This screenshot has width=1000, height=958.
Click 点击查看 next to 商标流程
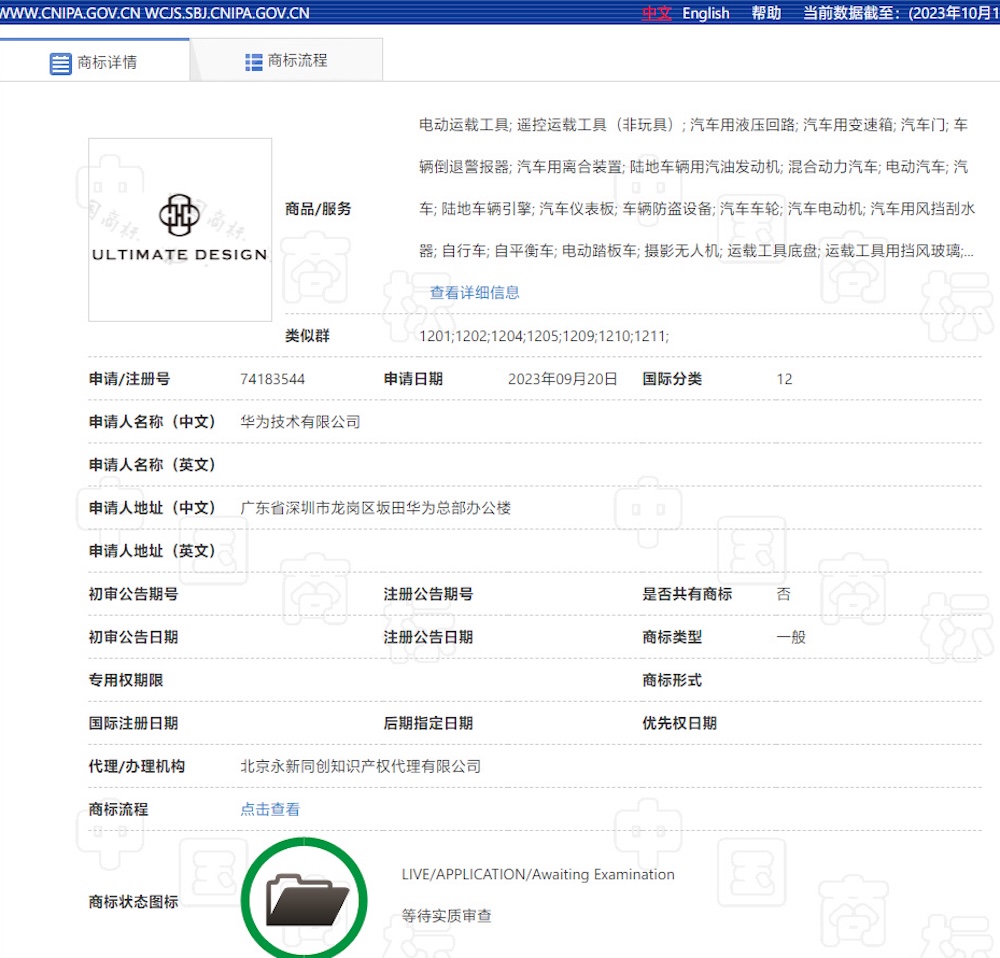[x=268, y=809]
